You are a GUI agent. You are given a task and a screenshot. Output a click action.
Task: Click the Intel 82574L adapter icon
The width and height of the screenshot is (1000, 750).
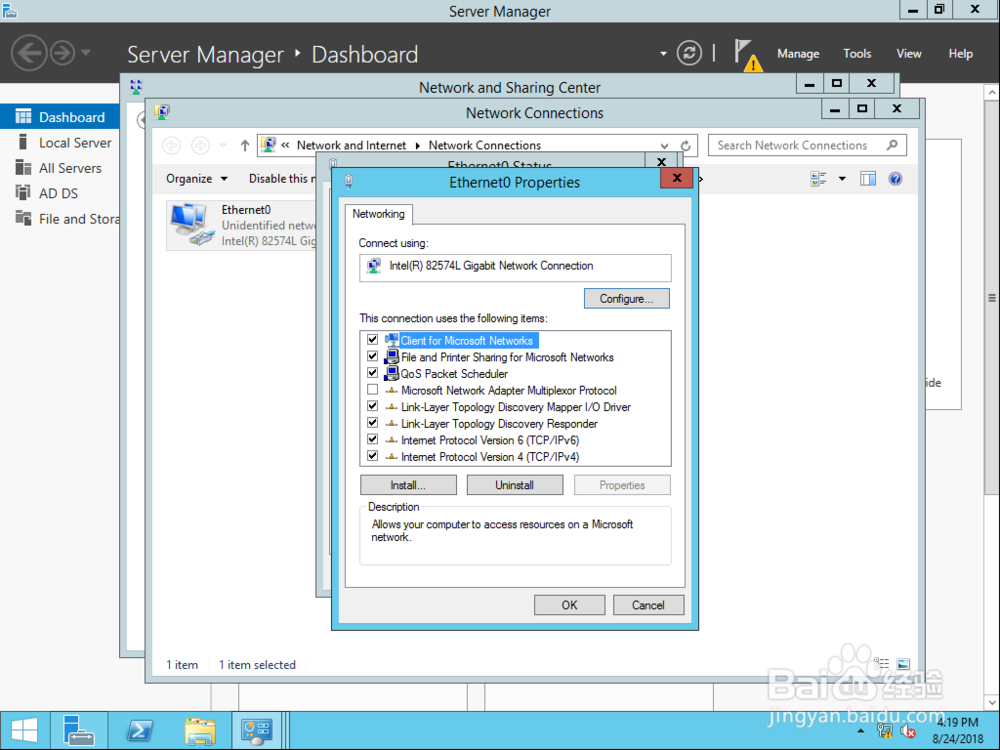point(374,265)
